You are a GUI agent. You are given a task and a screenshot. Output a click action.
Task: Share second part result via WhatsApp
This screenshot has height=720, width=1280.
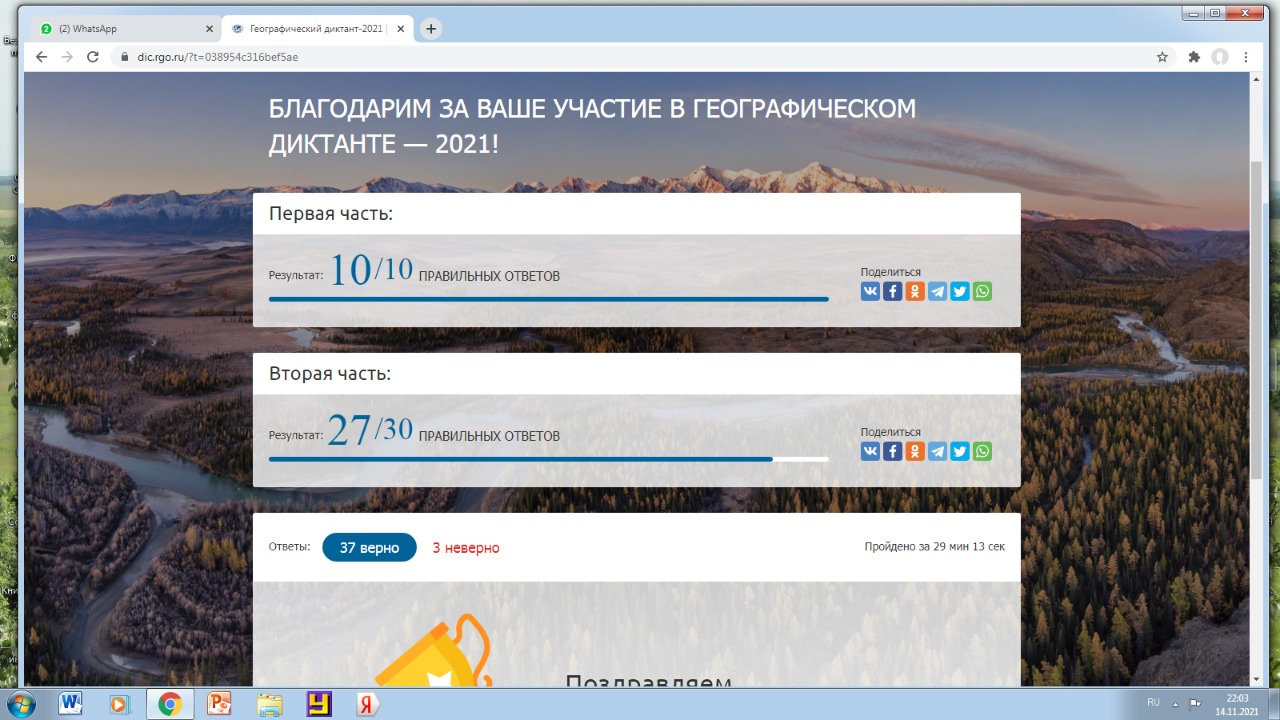(982, 451)
